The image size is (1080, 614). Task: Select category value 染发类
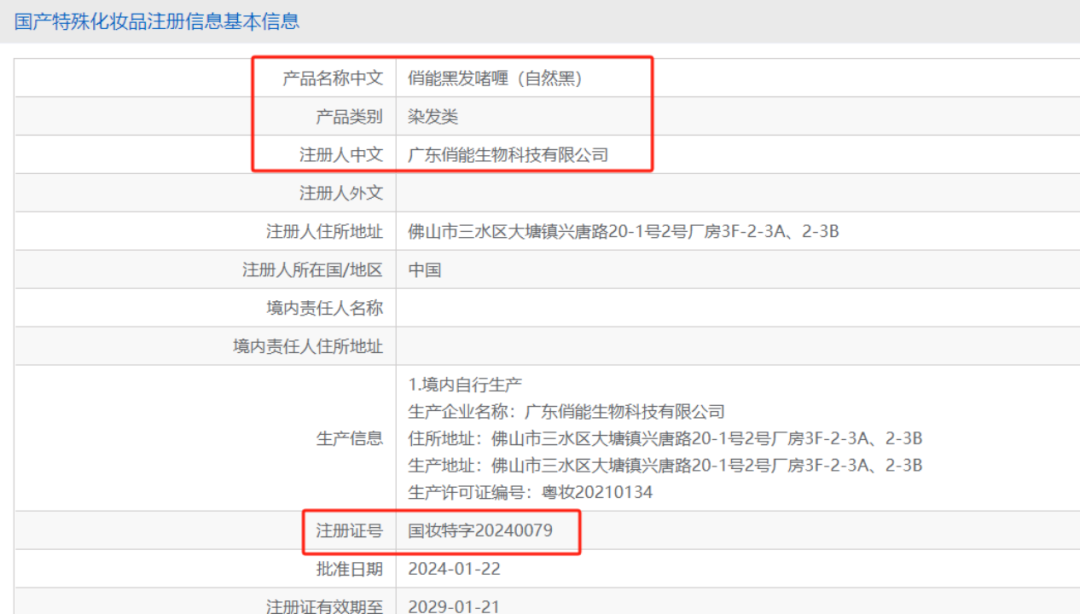pyautogui.click(x=433, y=116)
